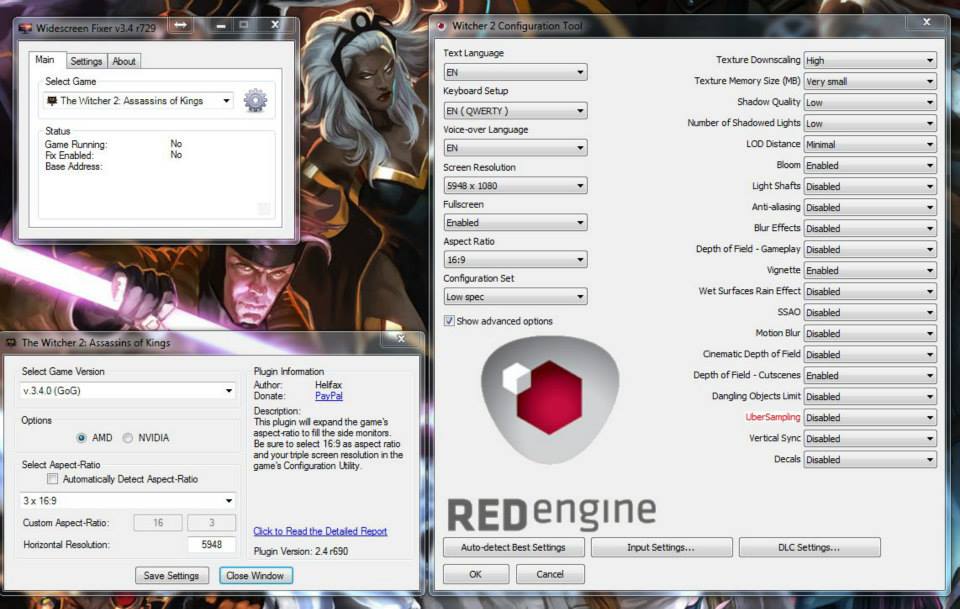This screenshot has height=609, width=960.
Task: Open the Depth of Field - Cutscenes dropdown
Action: (x=870, y=375)
